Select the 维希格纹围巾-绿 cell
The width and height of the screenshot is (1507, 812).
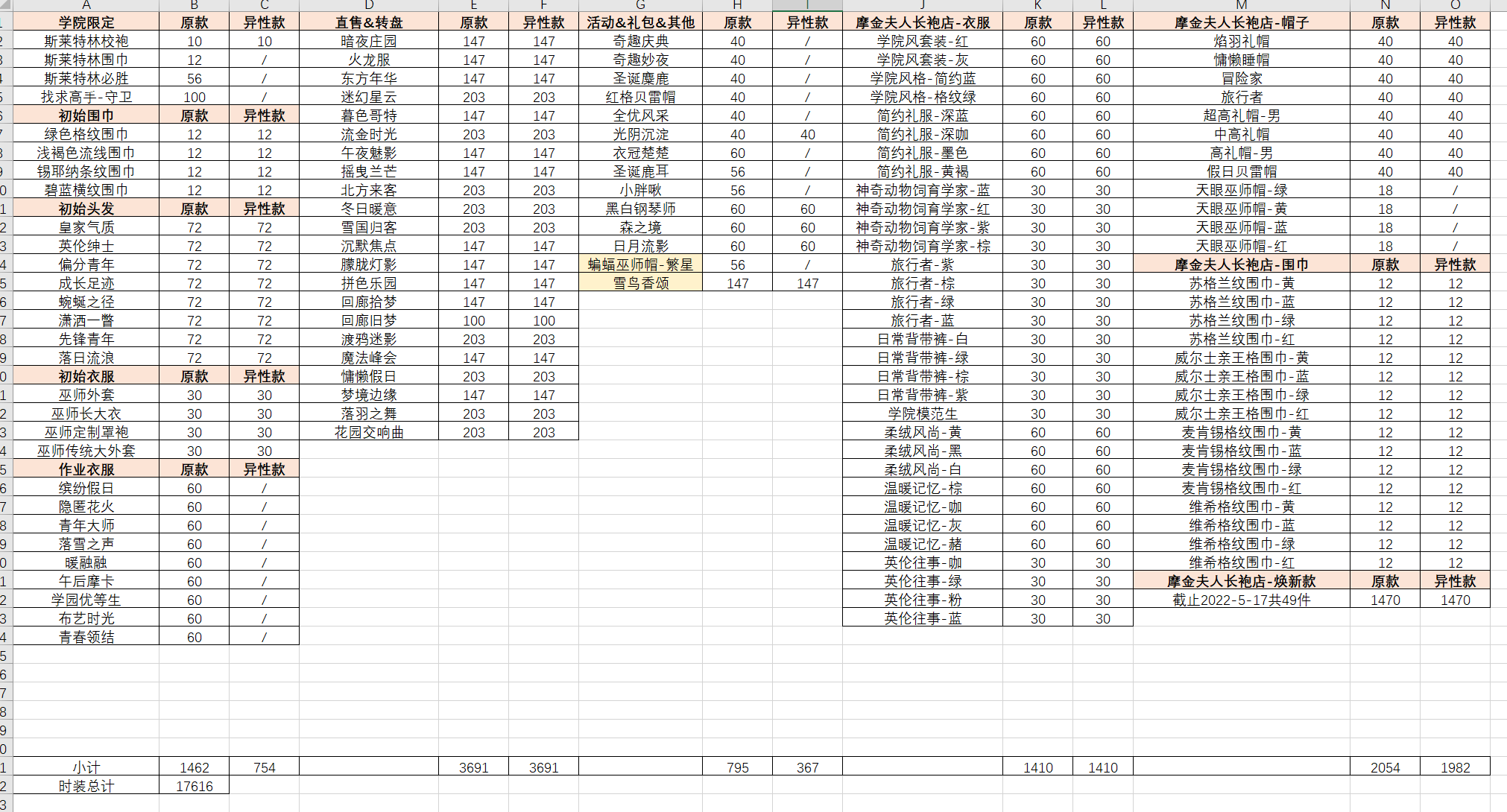[x=1242, y=544]
